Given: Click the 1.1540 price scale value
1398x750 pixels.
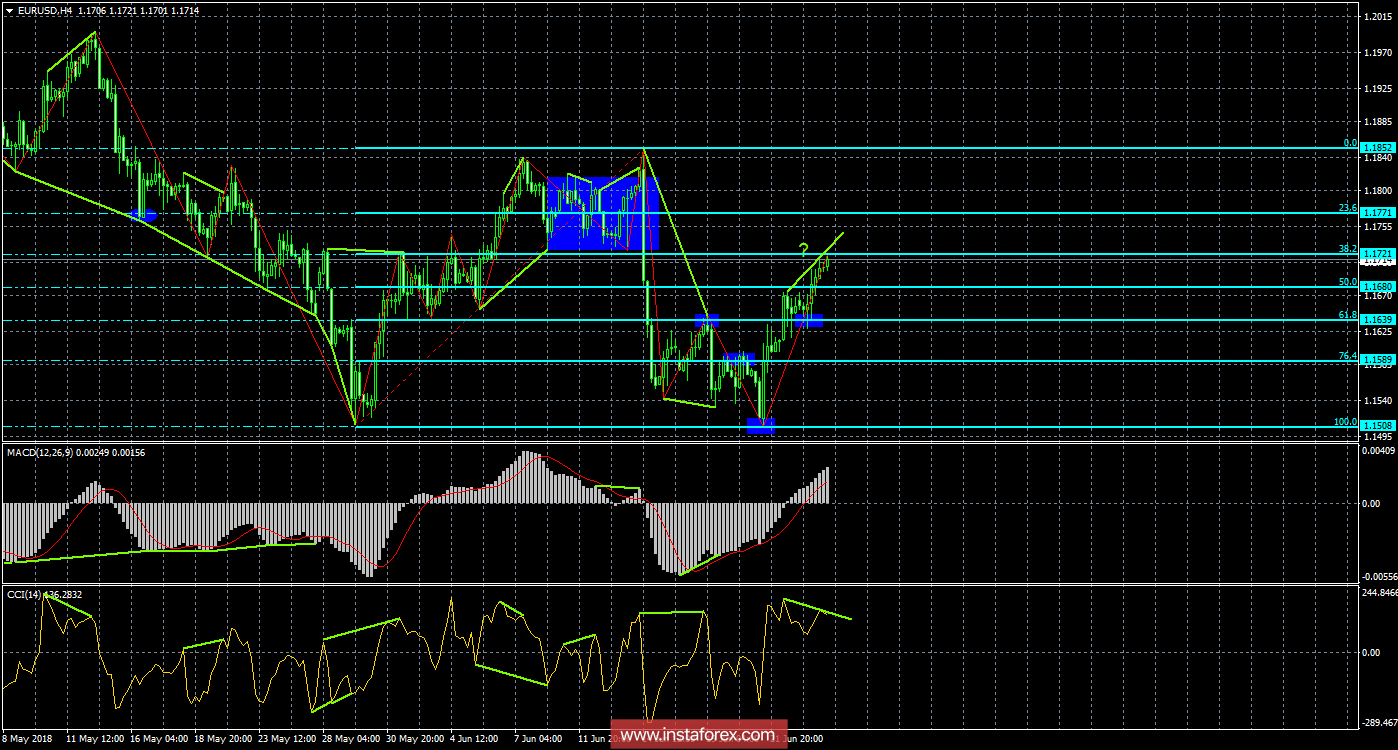Looking at the screenshot, I should [1378, 401].
